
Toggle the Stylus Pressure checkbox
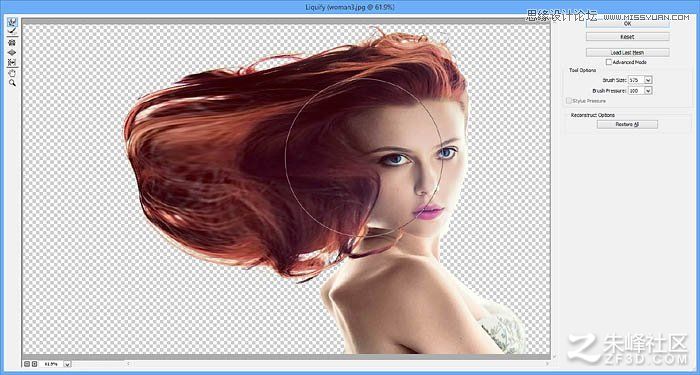pyautogui.click(x=569, y=101)
